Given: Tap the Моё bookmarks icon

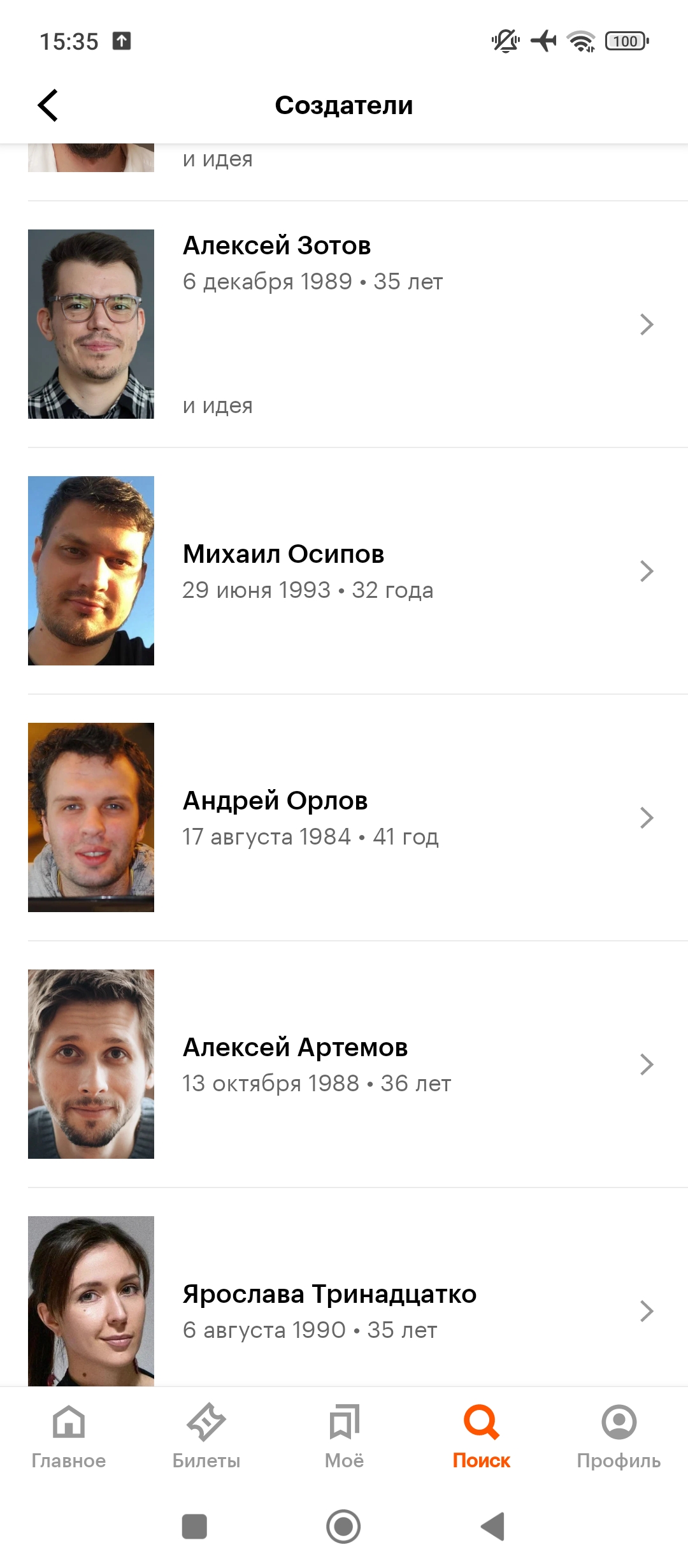Looking at the screenshot, I should tap(344, 1422).
